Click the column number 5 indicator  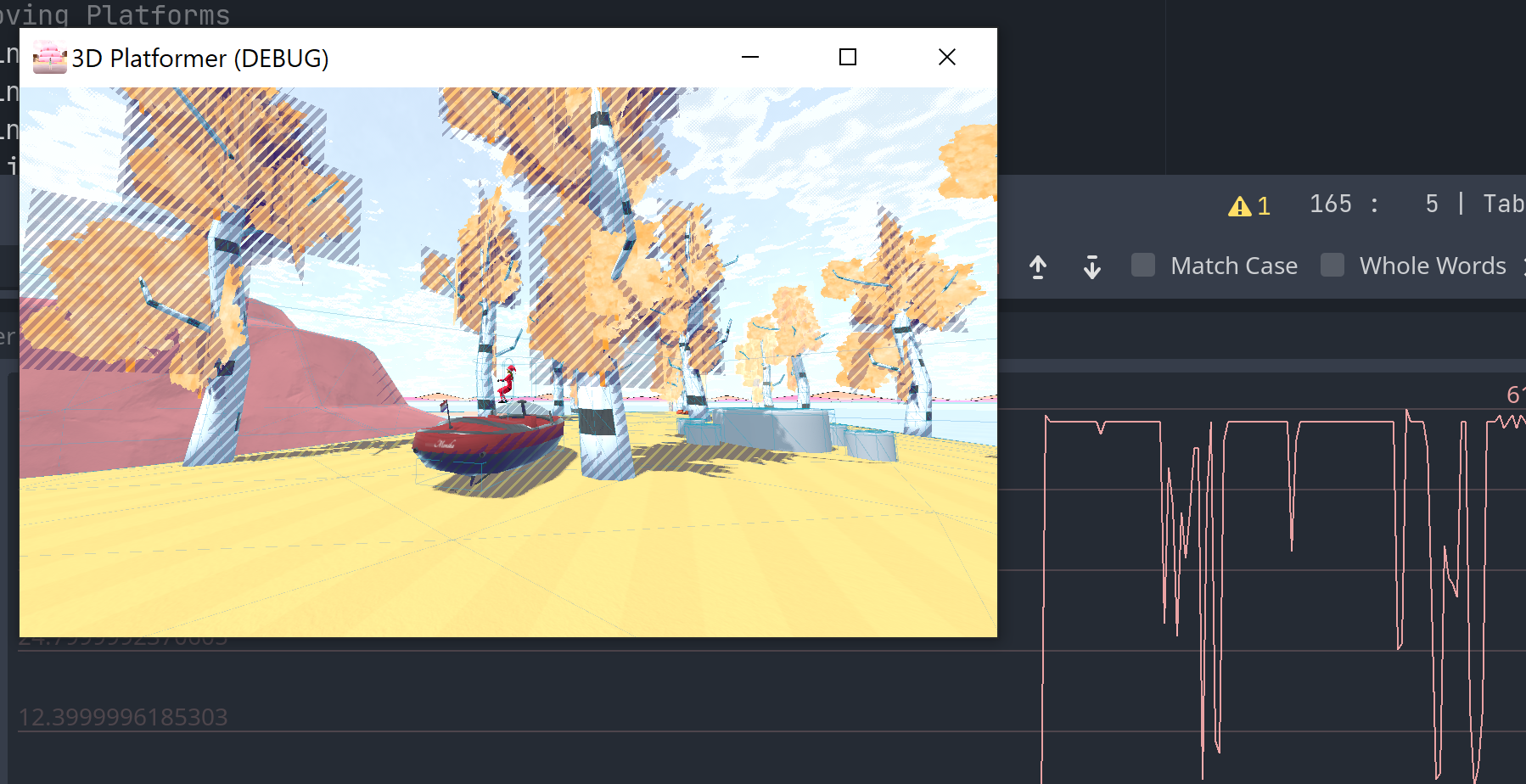(1432, 204)
